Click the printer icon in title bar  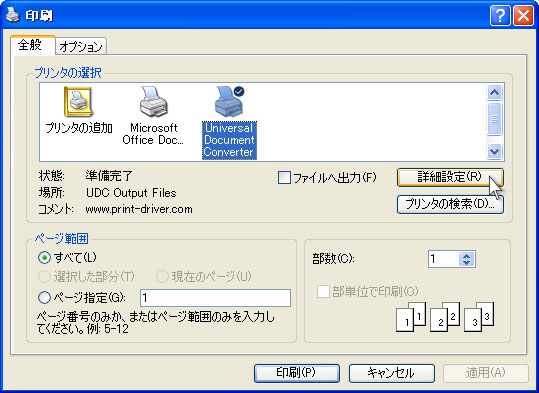[13, 15]
